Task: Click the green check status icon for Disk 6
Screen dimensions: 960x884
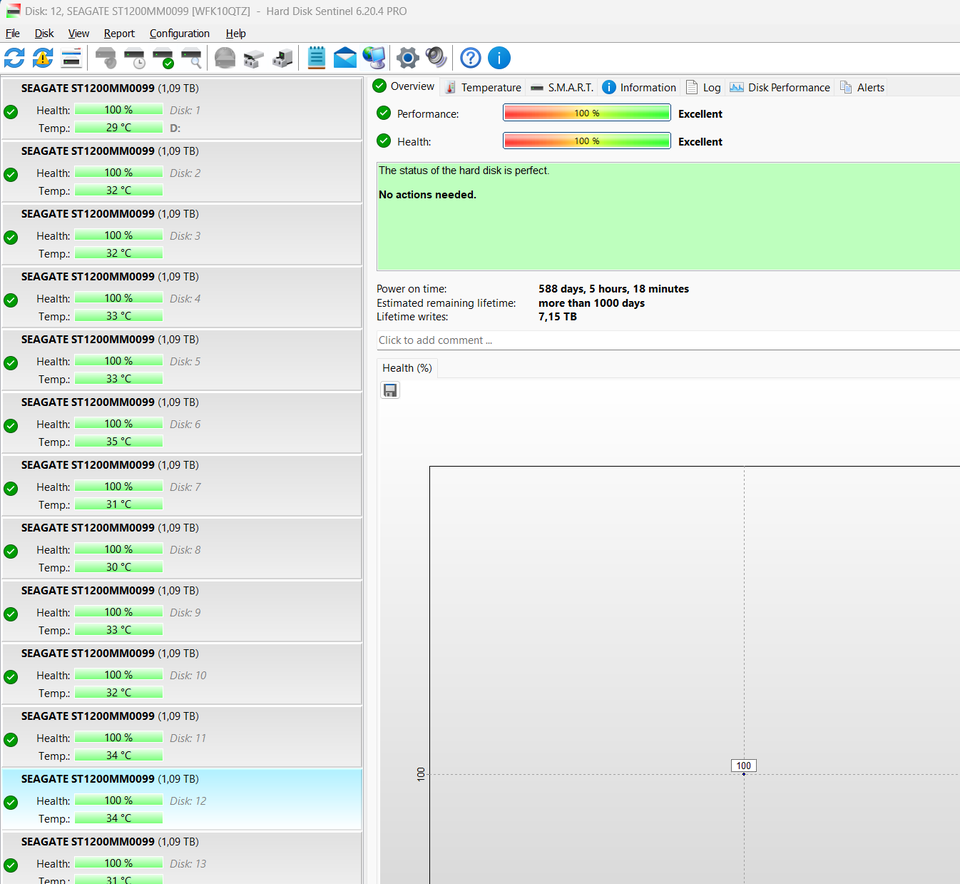Action: click(11, 425)
